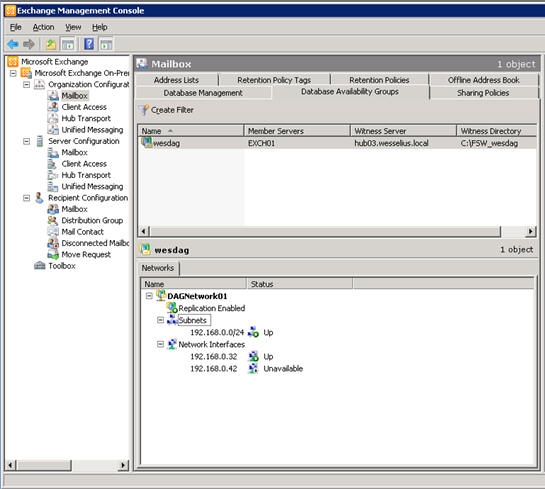
Task: Select the wesdag DAG icon in list
Action: tap(146, 142)
